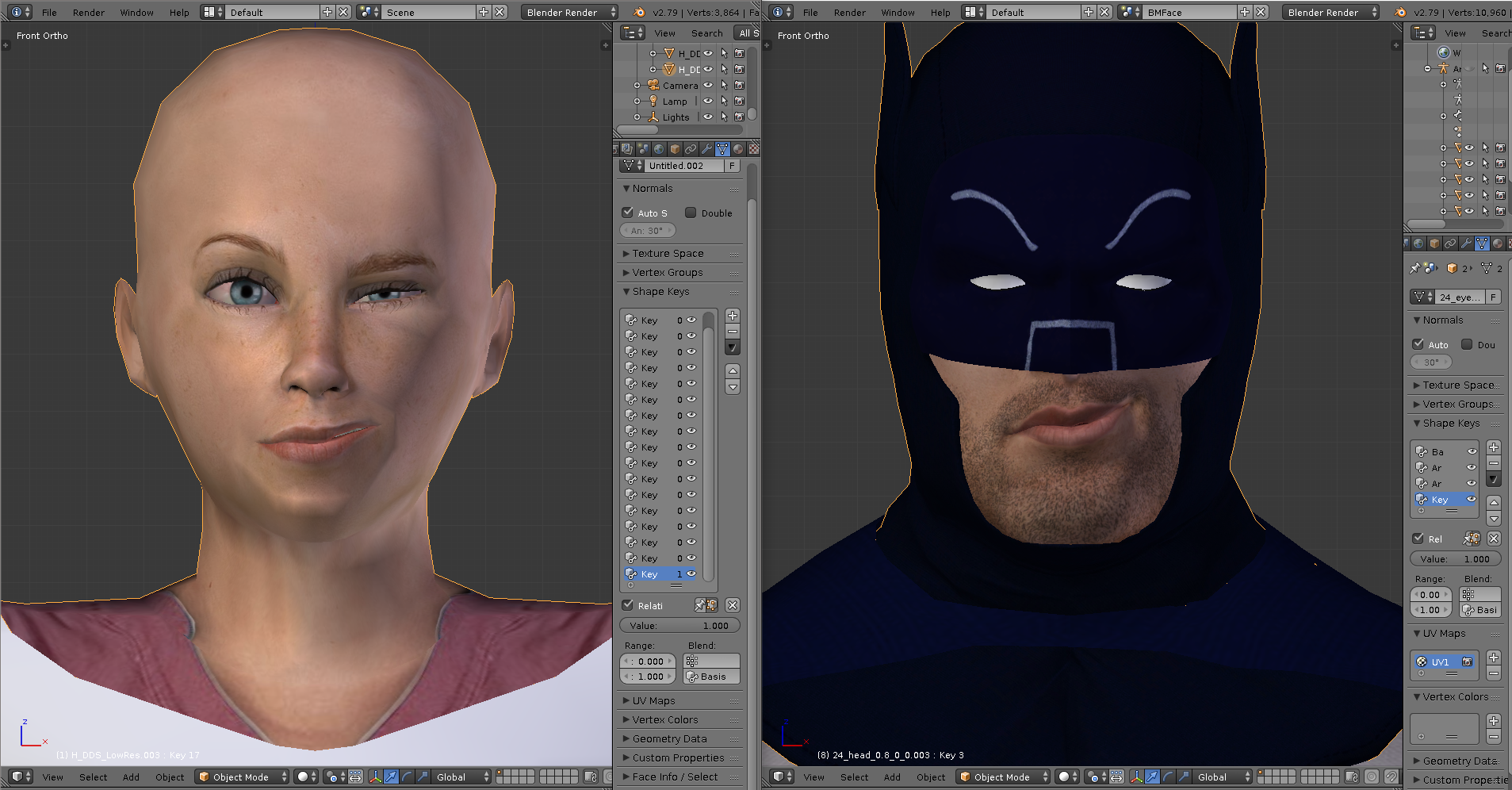The image size is (1512, 790).
Task: Open Blender Render engine dropdown in left window
Action: click(x=569, y=12)
